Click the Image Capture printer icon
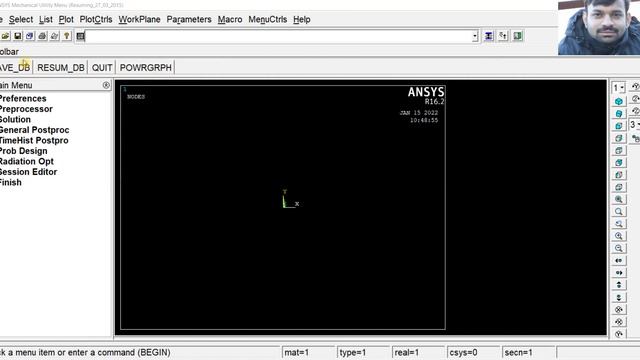 pyautogui.click(x=42, y=36)
